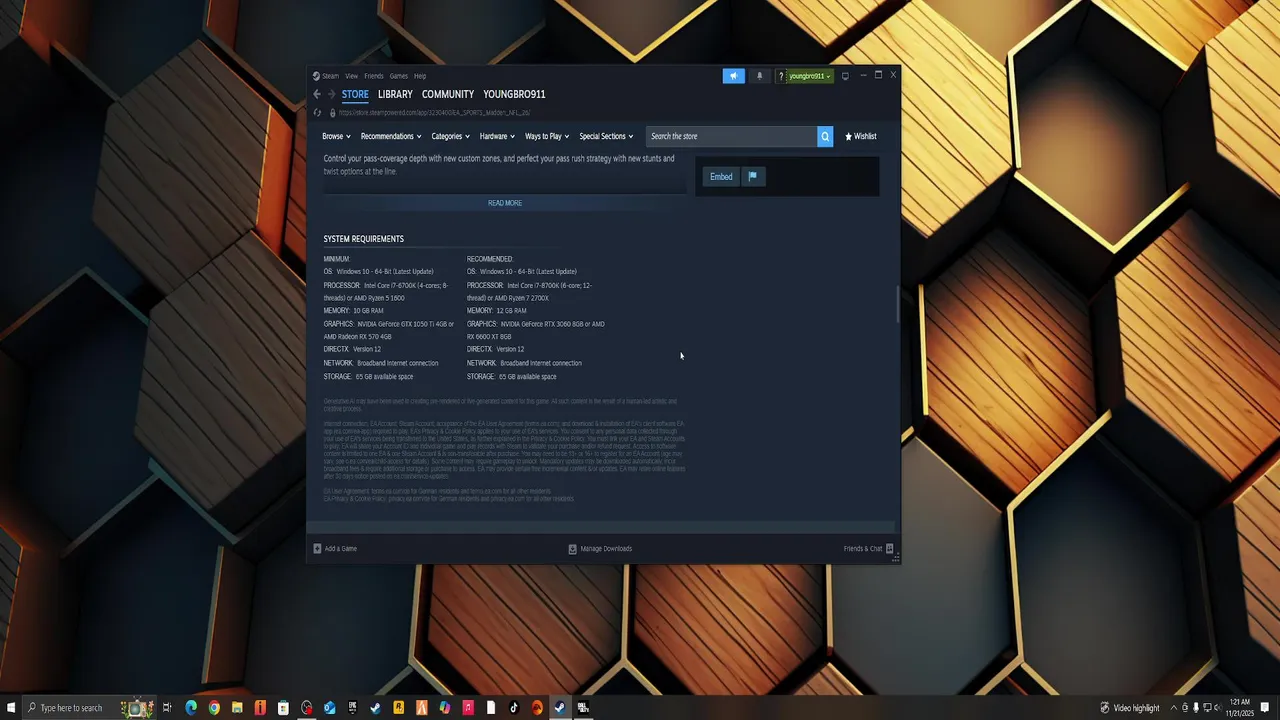
Task: Switch Steam to Big Picture mode
Action: [x=845, y=76]
